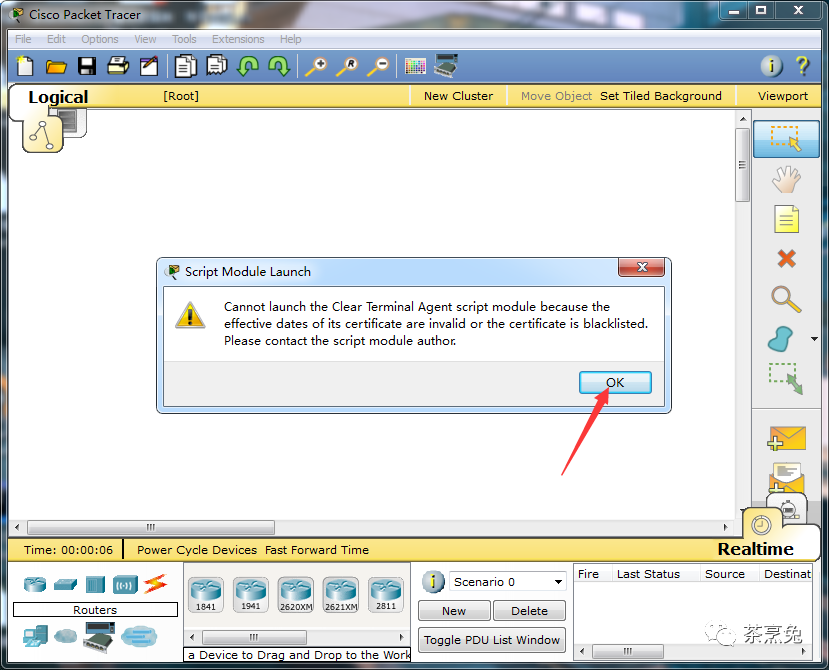Image resolution: width=829 pixels, height=670 pixels.
Task: Click the Add Simple PDU envelope icon
Action: tap(786, 438)
